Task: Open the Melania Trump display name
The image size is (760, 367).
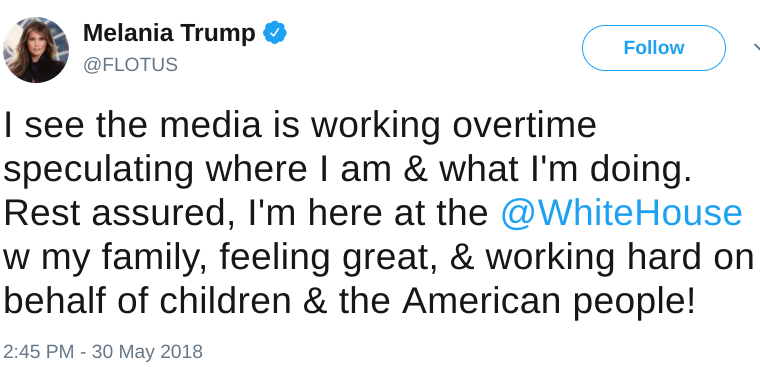Action: (169, 33)
